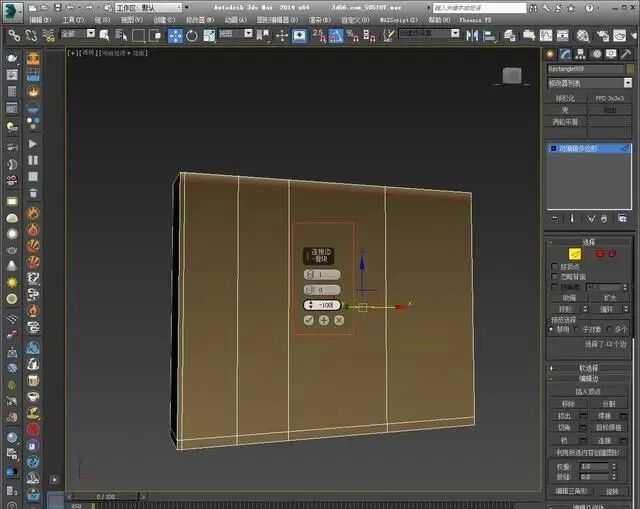
Task: Select Multi preview selection radio
Action: tap(609, 329)
